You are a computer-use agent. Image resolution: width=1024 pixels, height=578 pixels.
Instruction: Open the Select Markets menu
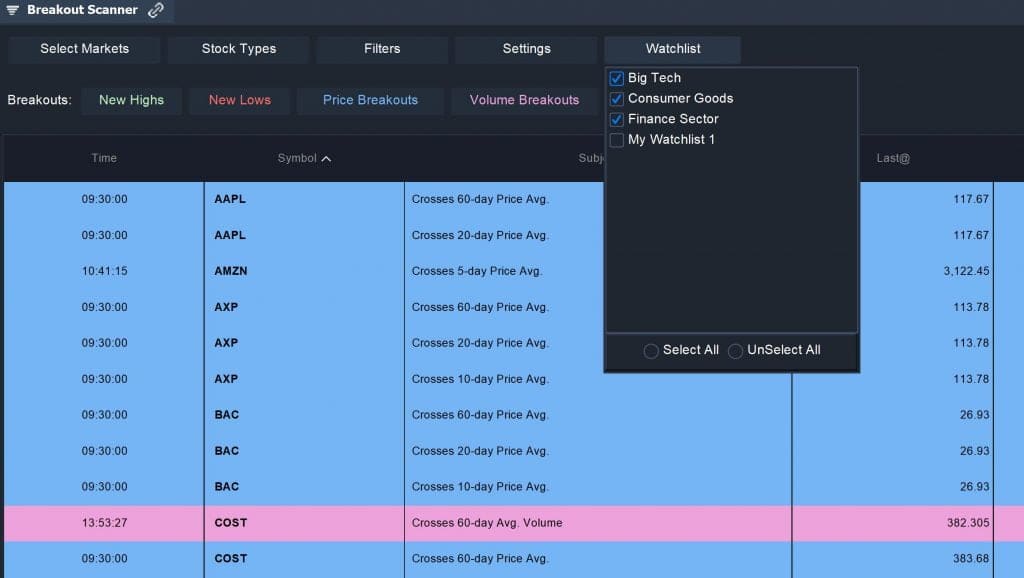coord(83,48)
